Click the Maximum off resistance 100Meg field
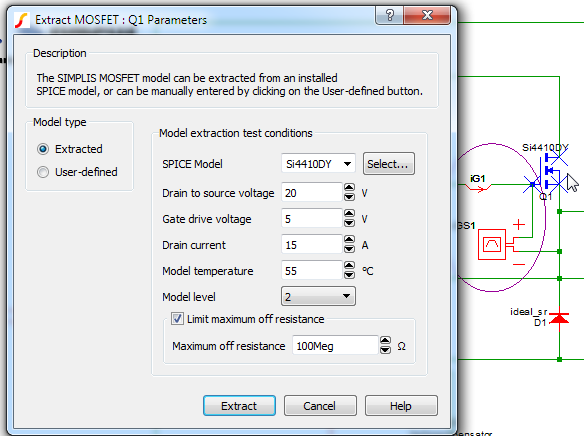Viewport: 584px width, 436px height. (x=335, y=346)
